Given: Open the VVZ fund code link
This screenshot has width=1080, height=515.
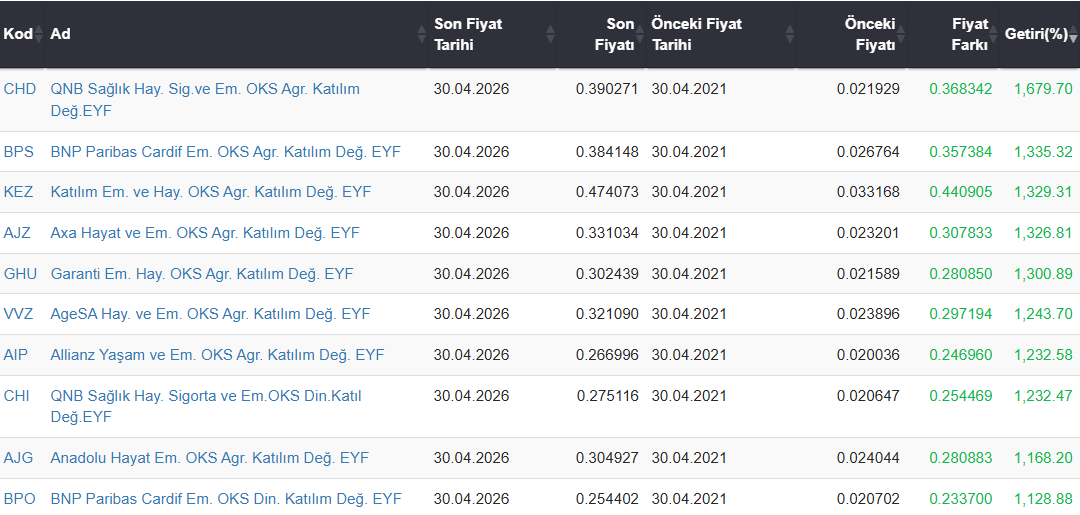Looking at the screenshot, I should pyautogui.click(x=19, y=315).
